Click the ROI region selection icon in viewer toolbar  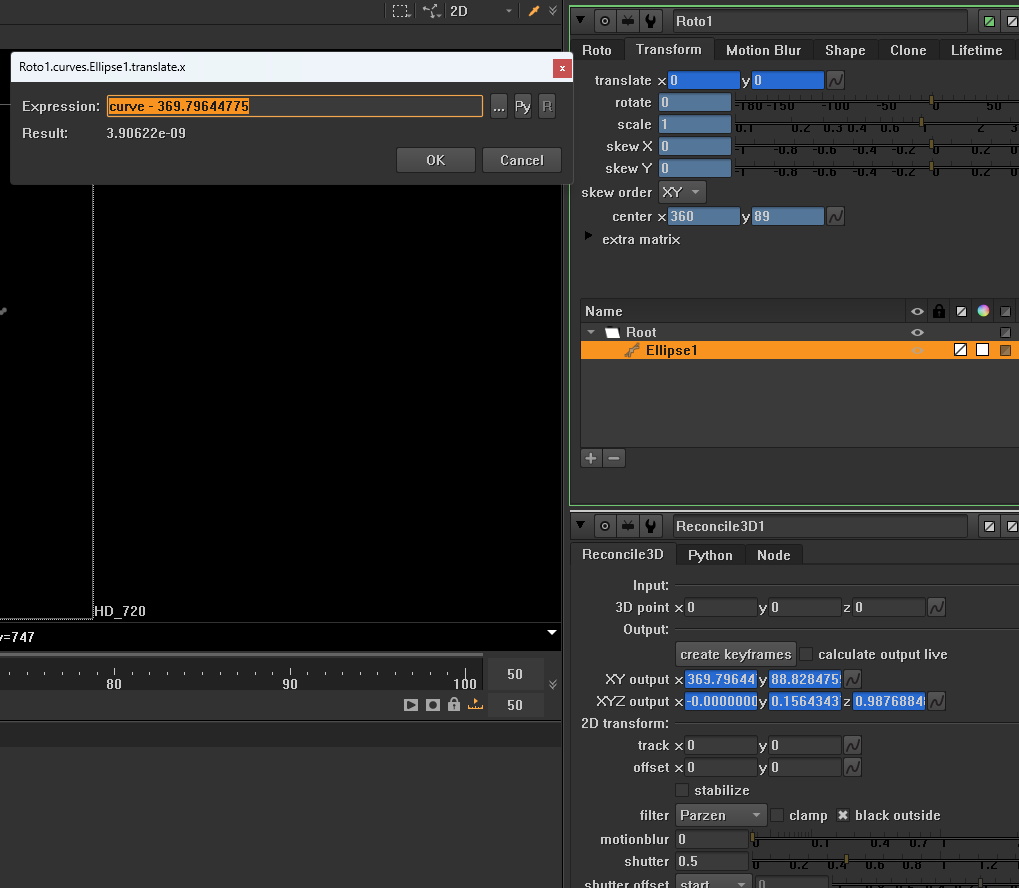tap(401, 10)
